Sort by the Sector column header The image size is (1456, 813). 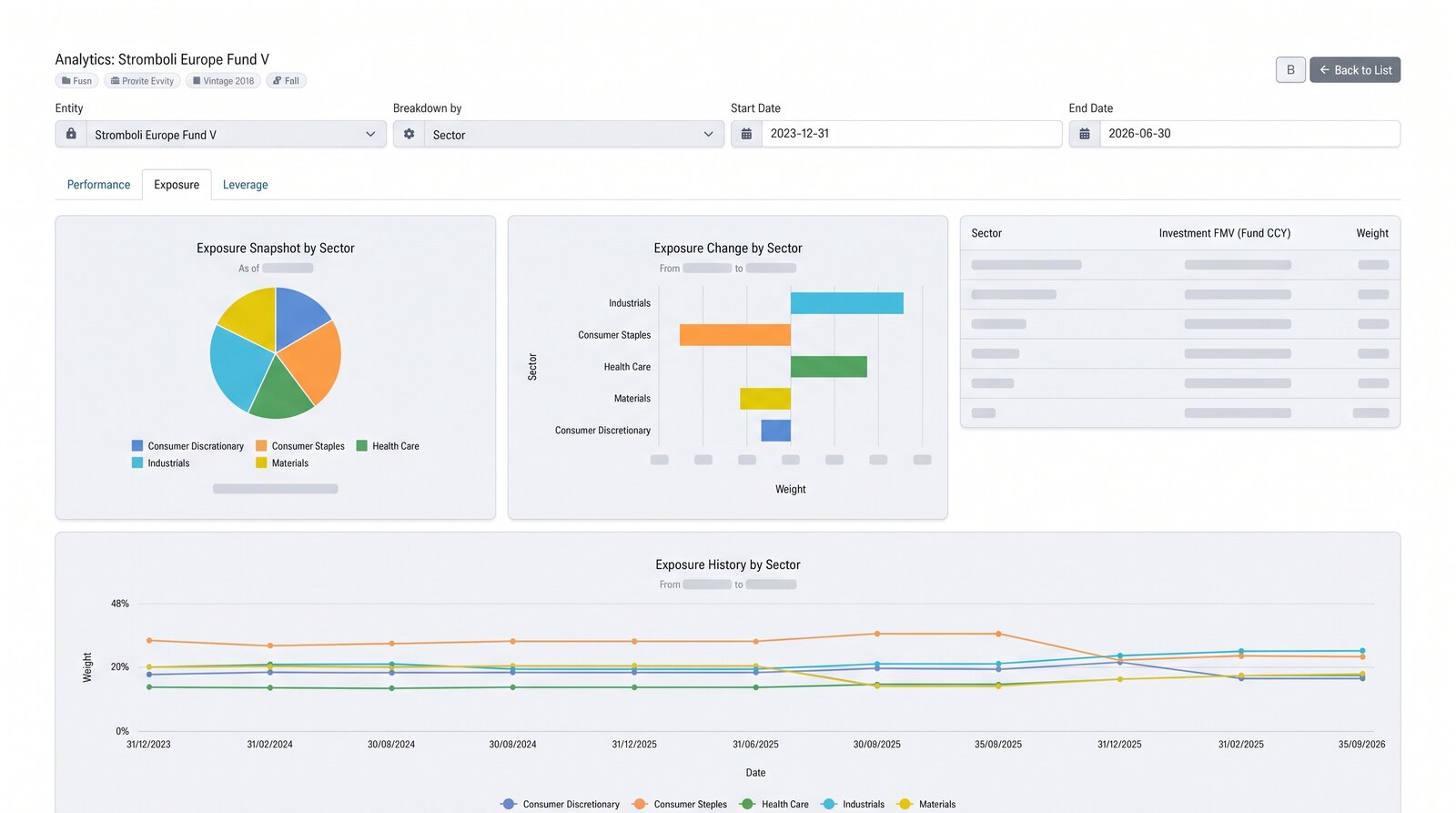[986, 233]
